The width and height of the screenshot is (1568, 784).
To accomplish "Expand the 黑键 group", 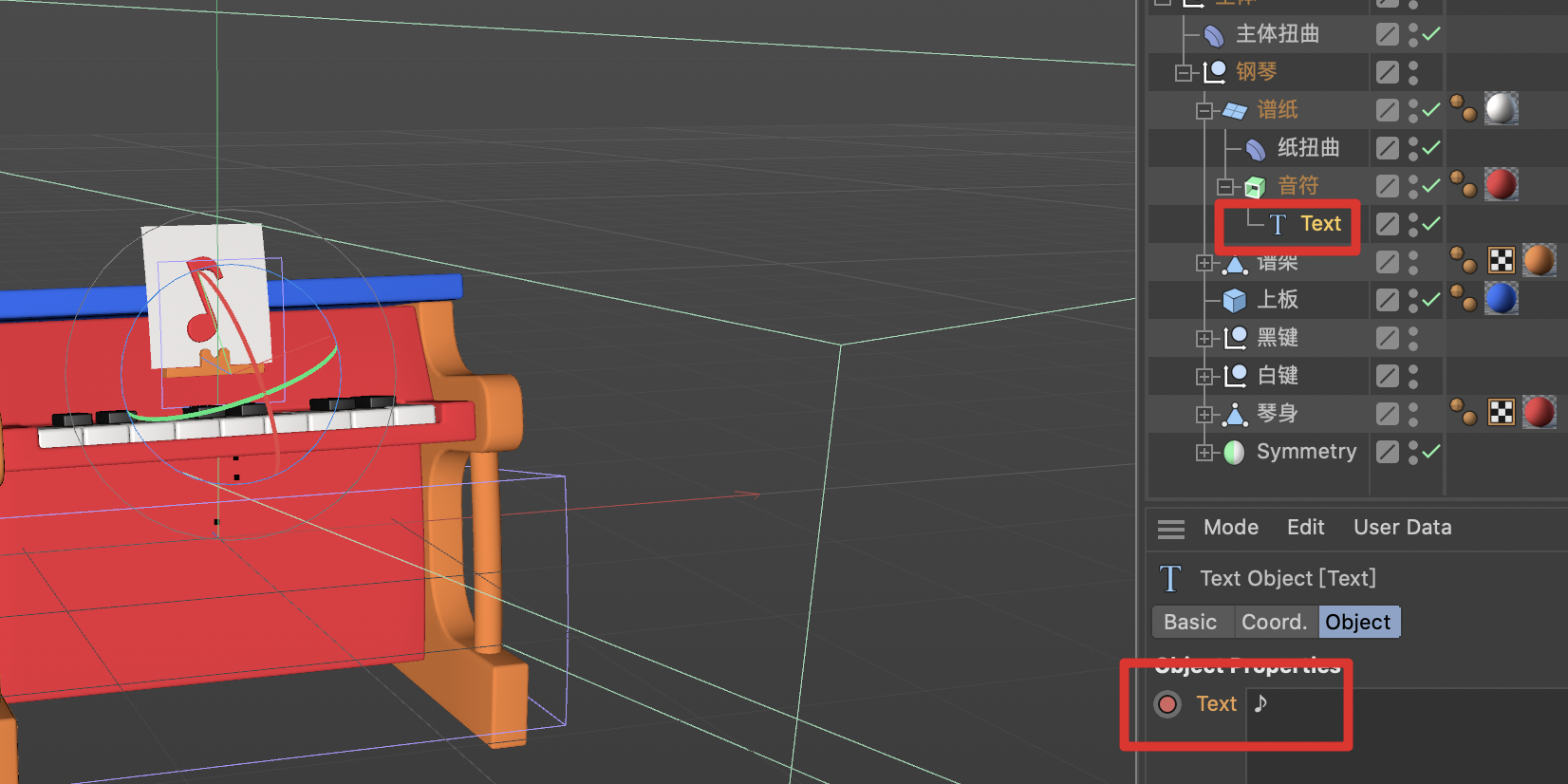I will click(x=1204, y=339).
